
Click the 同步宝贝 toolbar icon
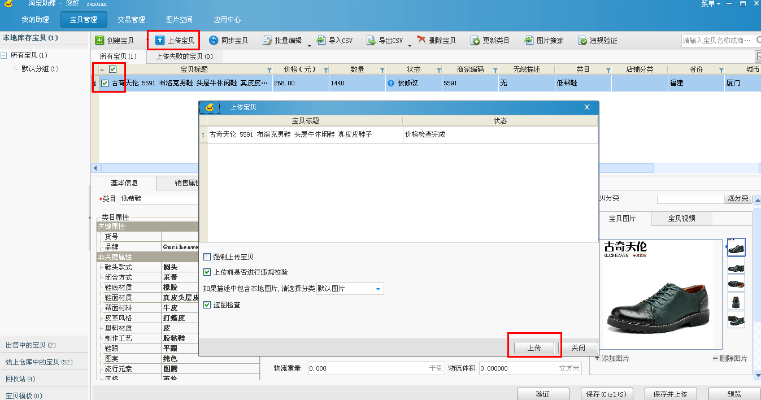[214, 40]
